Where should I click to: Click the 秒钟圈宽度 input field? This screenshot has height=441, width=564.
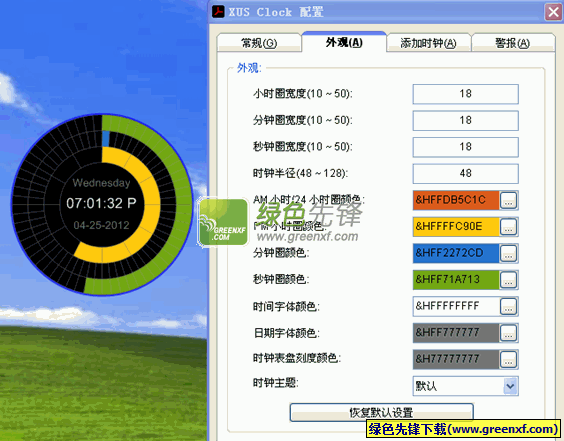point(465,147)
